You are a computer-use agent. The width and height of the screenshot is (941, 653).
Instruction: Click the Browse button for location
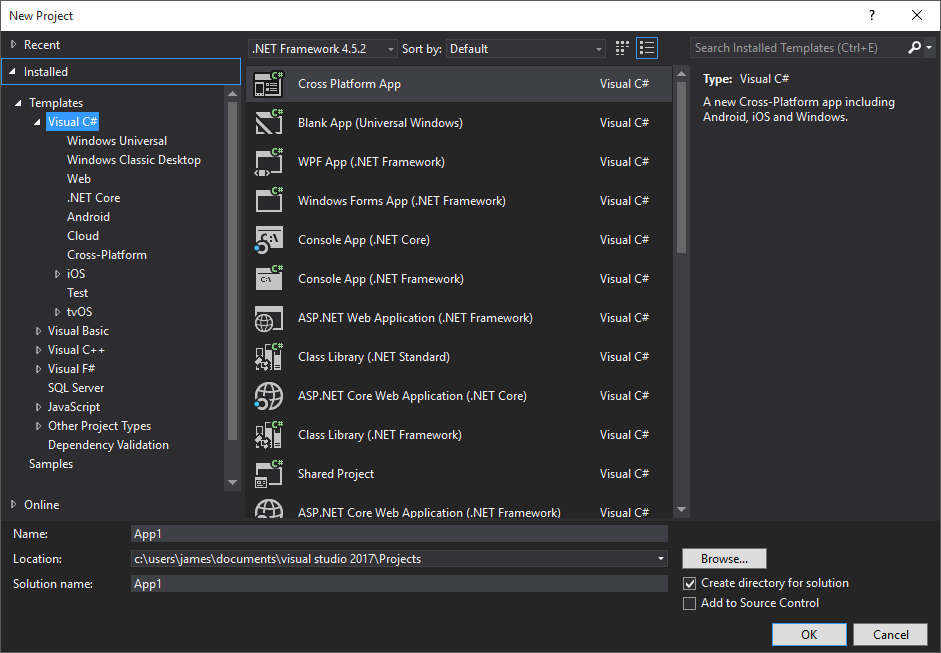[724, 558]
